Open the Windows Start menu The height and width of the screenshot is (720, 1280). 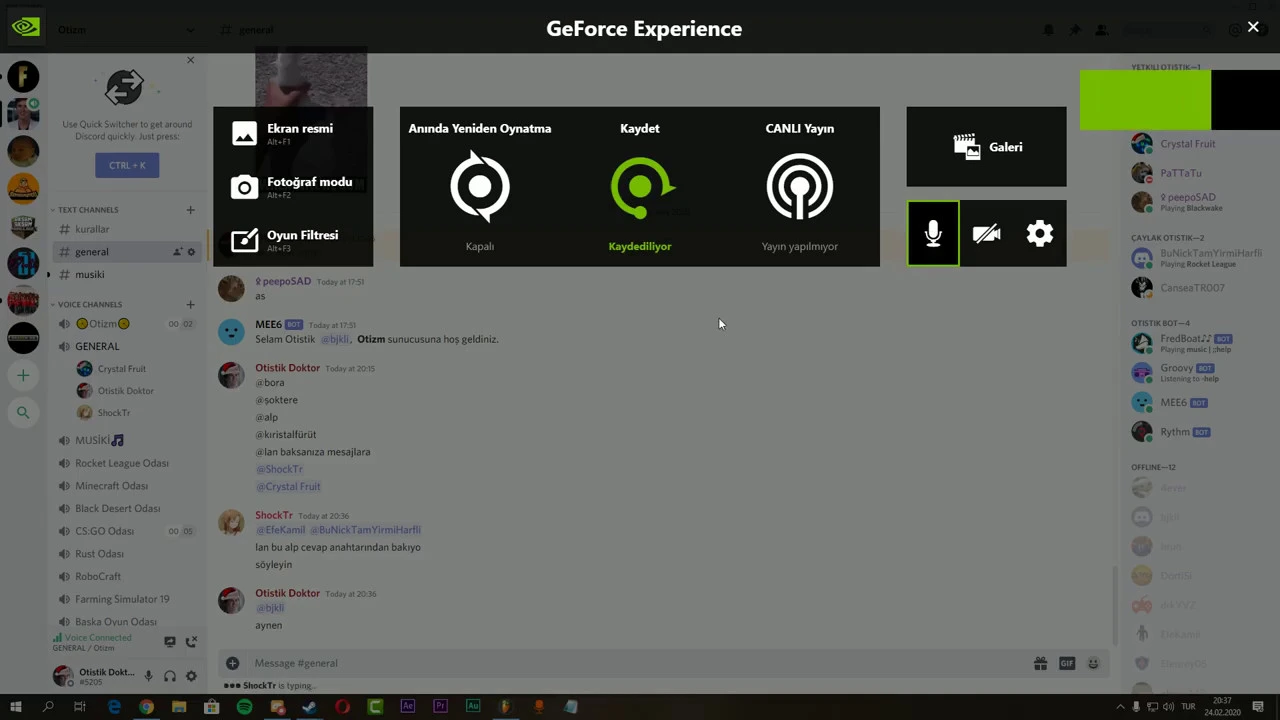click(15, 707)
